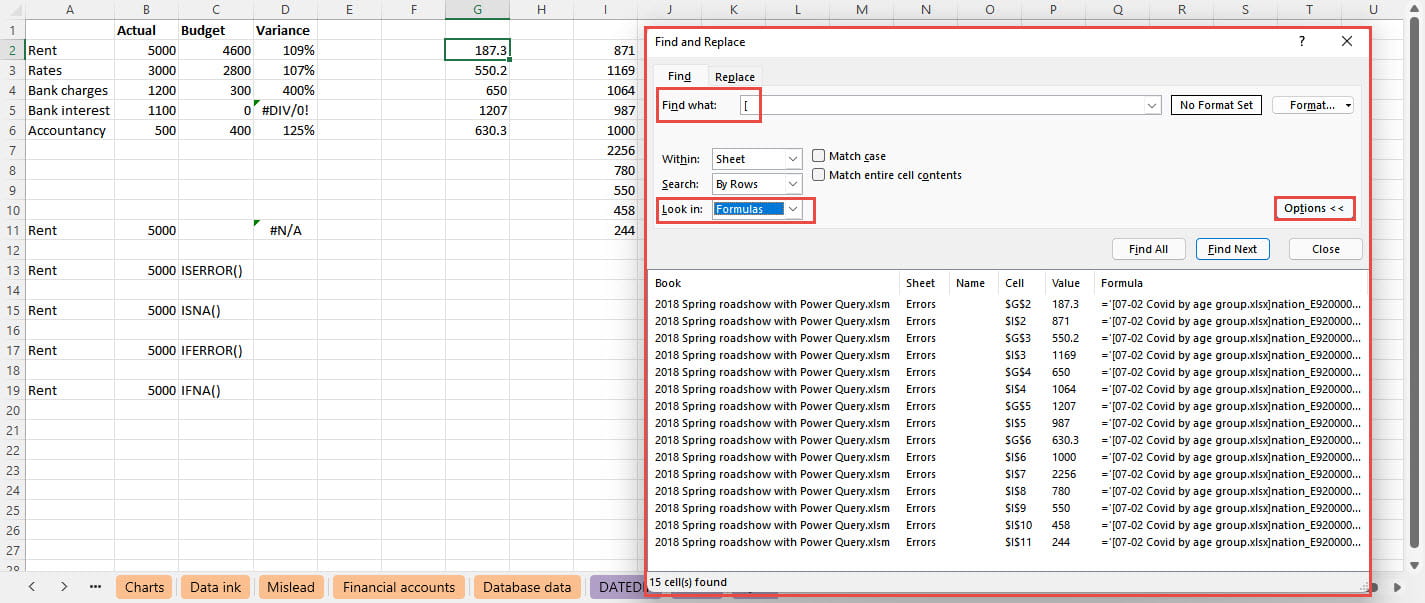Screen dimensions: 1425x603
Task: Open the Data ink sheet tab
Action: tap(215, 587)
